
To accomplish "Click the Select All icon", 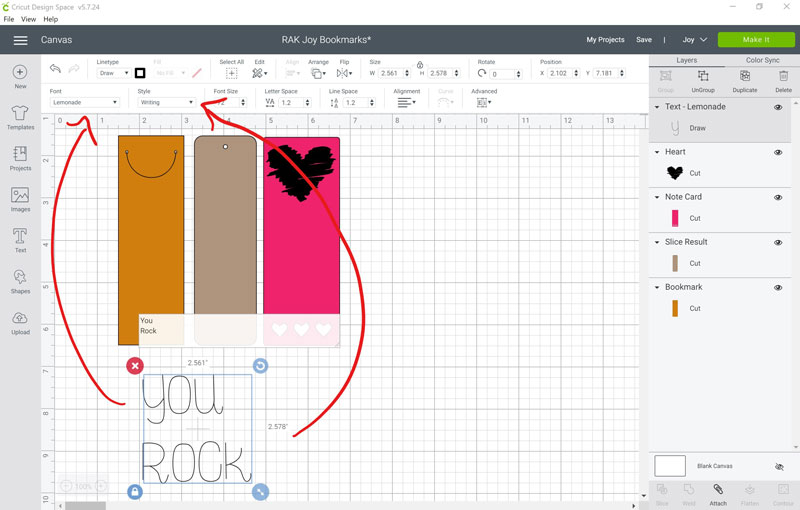I will tap(232, 73).
